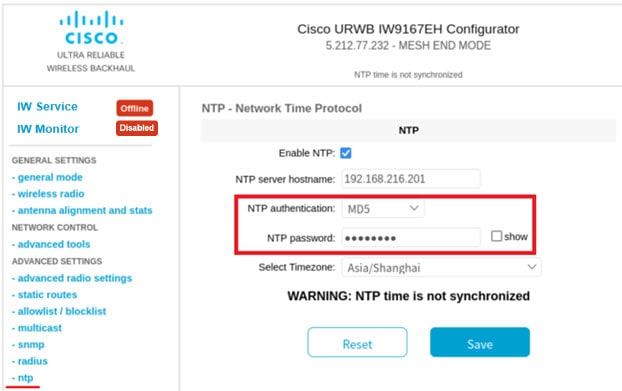
Task: Open the IW Monitor page
Action: (48, 129)
